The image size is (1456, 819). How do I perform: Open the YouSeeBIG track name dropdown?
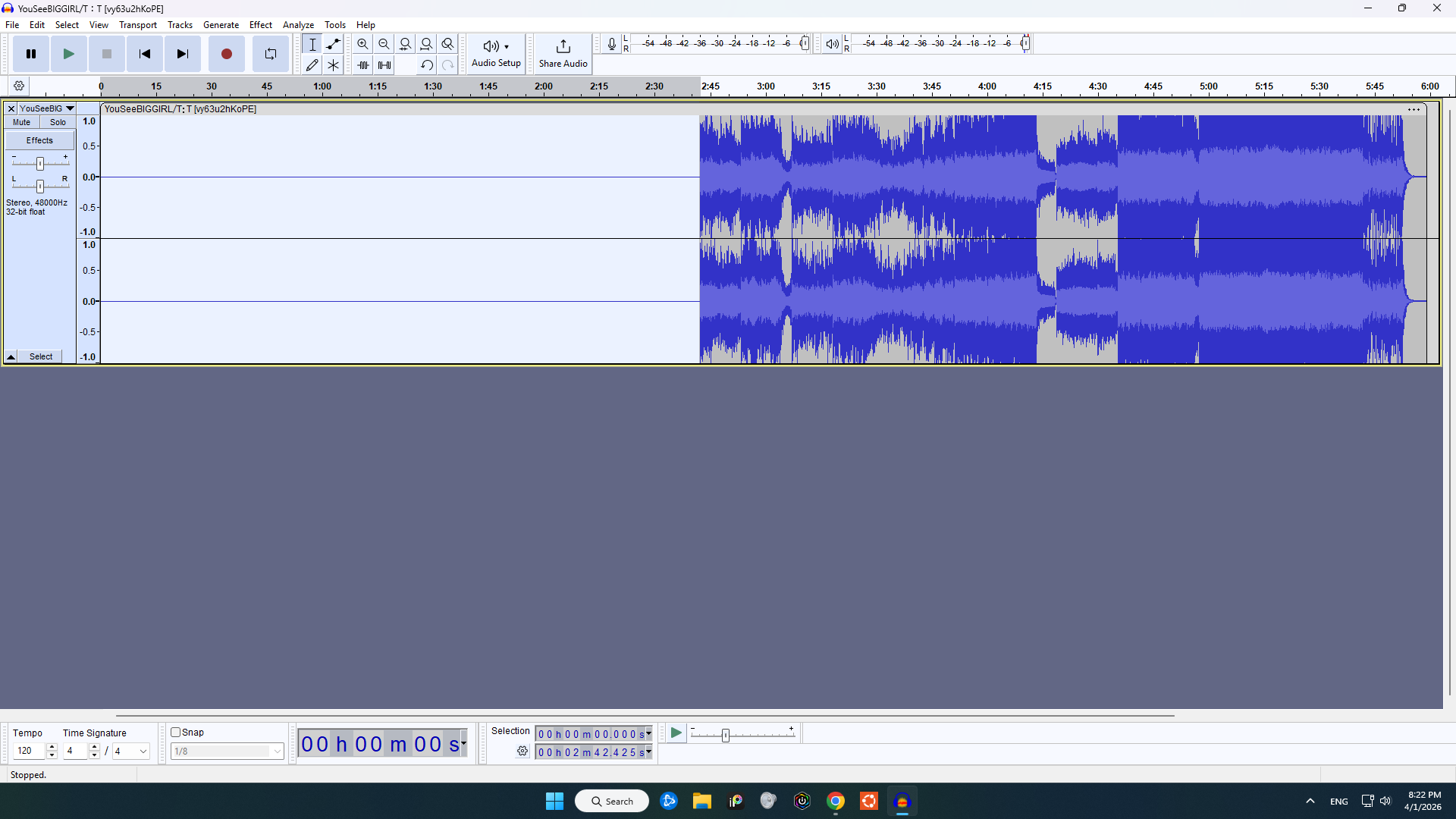coord(69,108)
